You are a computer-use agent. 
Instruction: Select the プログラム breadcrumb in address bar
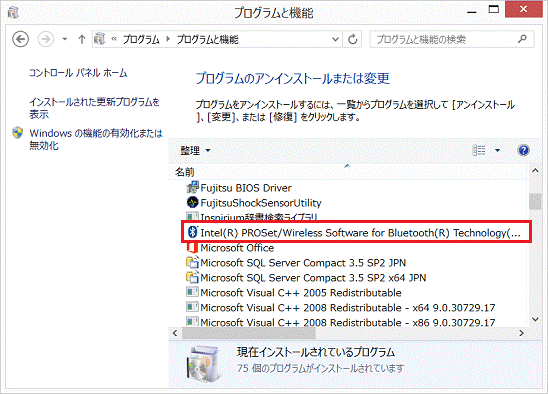coord(140,40)
